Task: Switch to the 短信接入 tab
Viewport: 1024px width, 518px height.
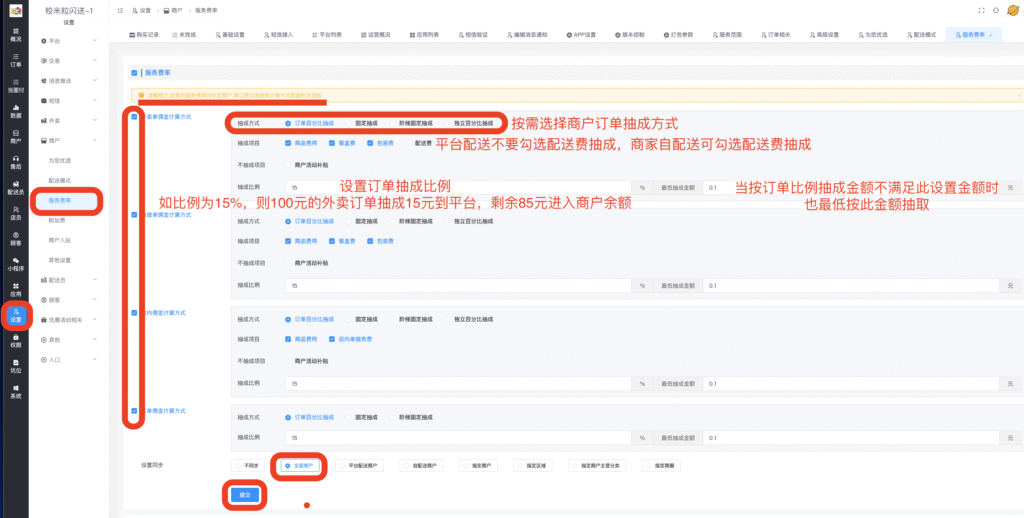Action: click(278, 35)
